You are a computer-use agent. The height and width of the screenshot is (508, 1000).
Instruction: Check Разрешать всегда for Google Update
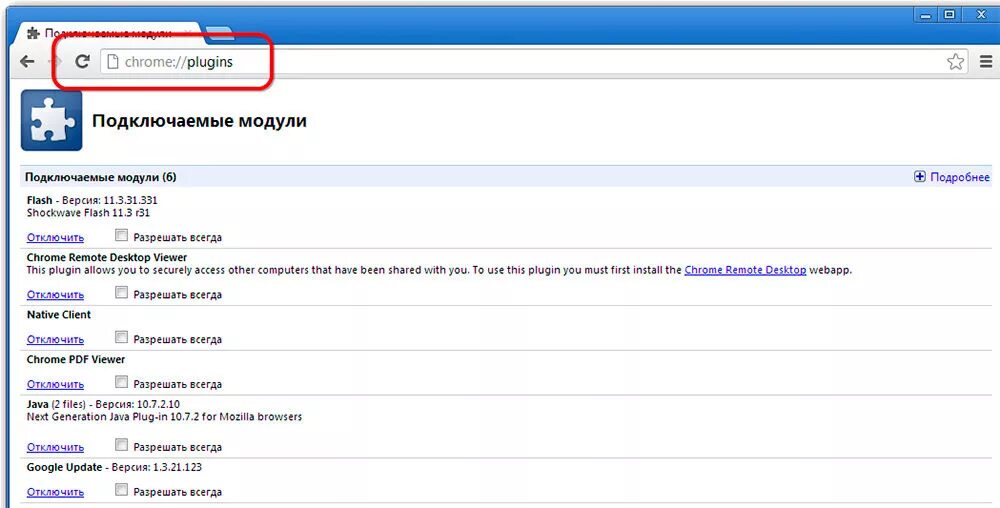pos(121,490)
